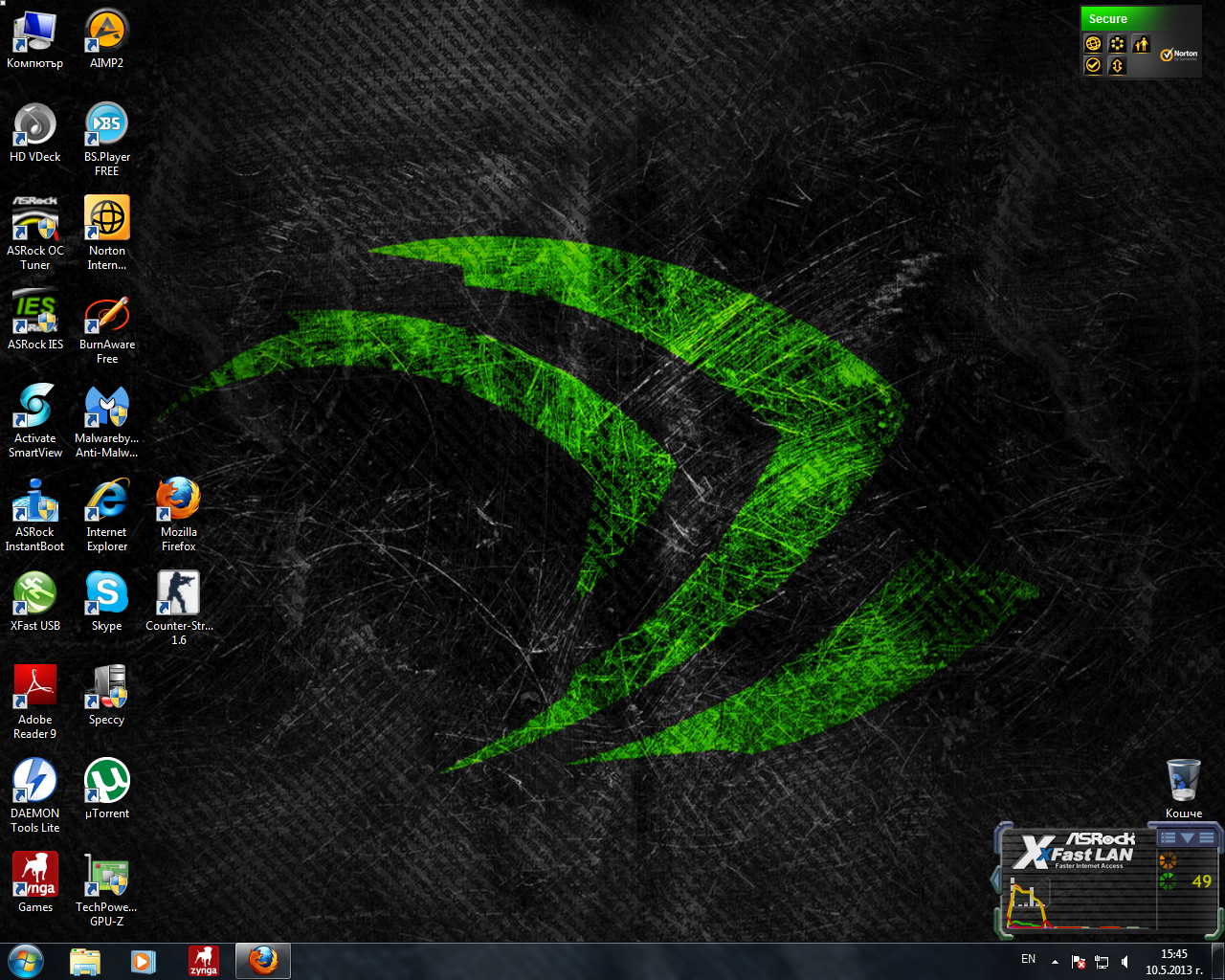The image size is (1225, 980).
Task: Click the EN language indicator
Action: [x=1028, y=959]
